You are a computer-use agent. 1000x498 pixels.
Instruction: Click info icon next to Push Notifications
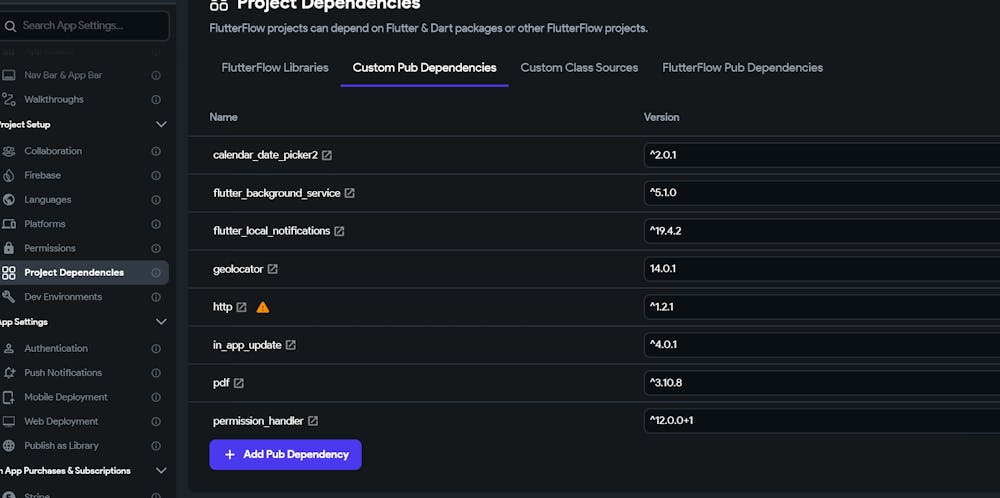[x=156, y=373]
